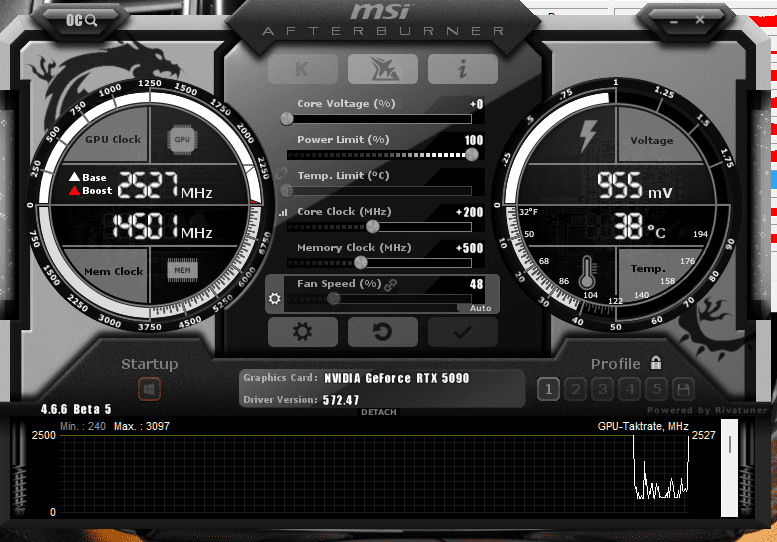Click the Power Limit 100 value field
The image size is (777, 542).
[474, 140]
